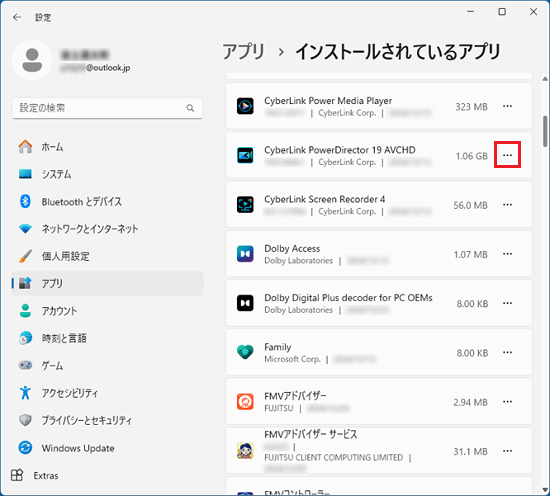The image size is (550, 496).
Task: Open more options for Family
Action: click(508, 352)
